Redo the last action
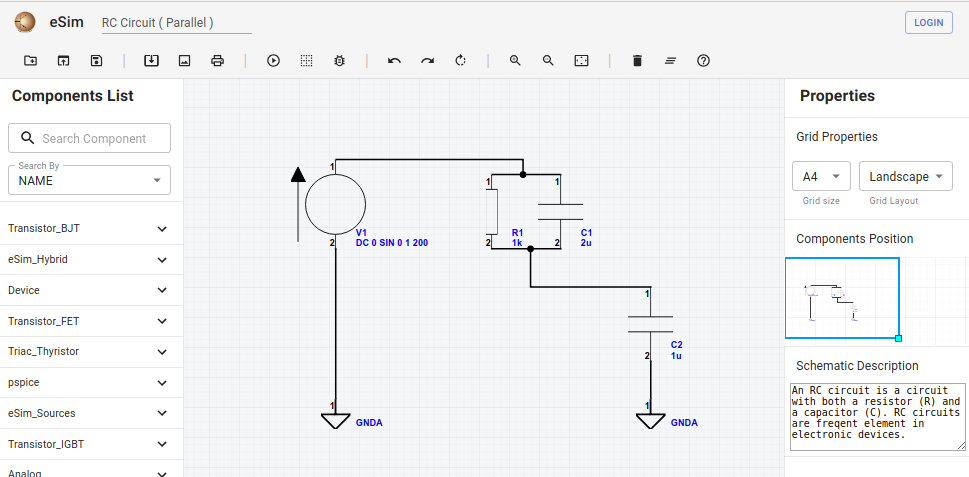Viewport: 969px width, 477px height. click(x=428, y=61)
